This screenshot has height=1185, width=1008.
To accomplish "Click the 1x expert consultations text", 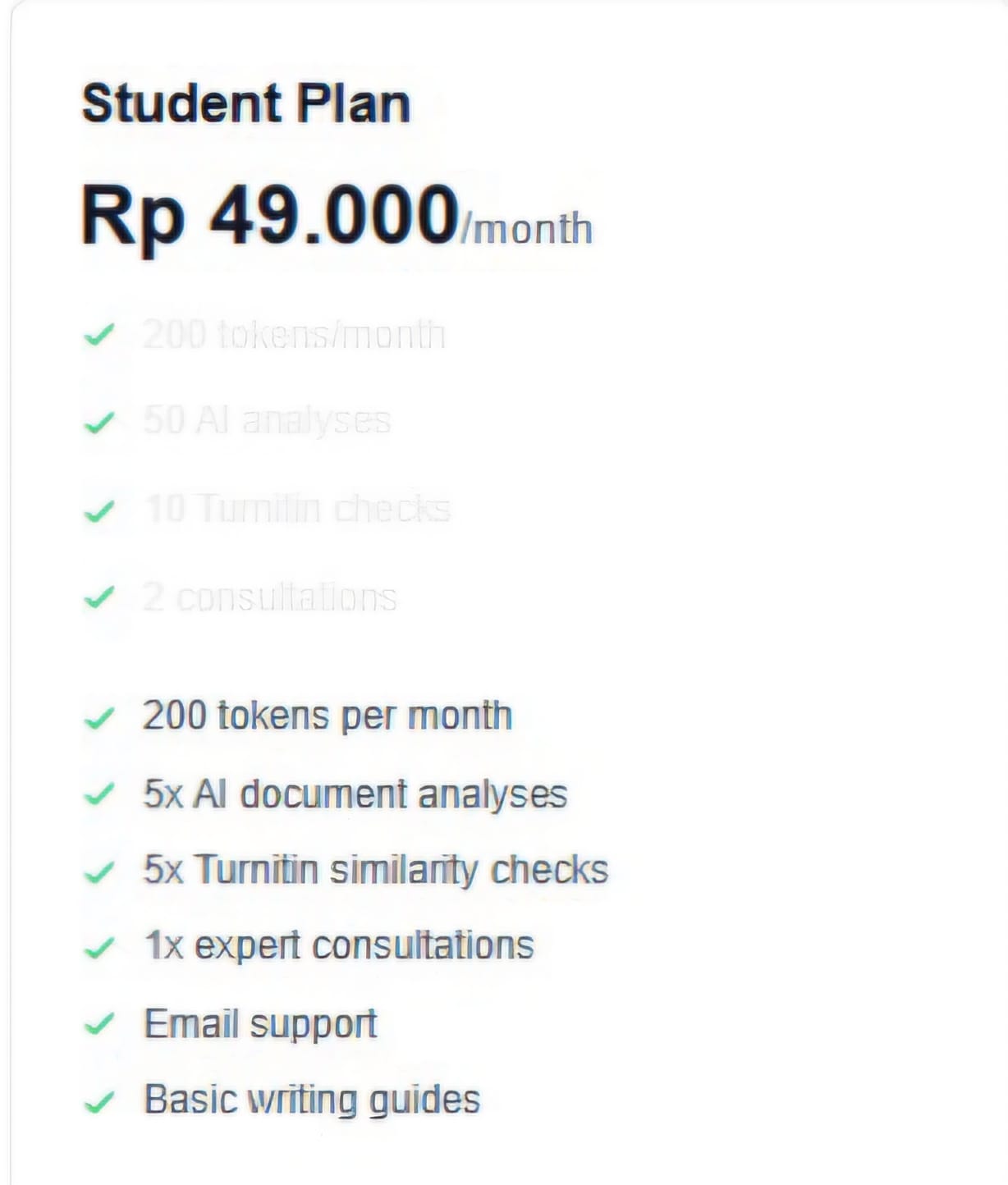I will pos(338,946).
